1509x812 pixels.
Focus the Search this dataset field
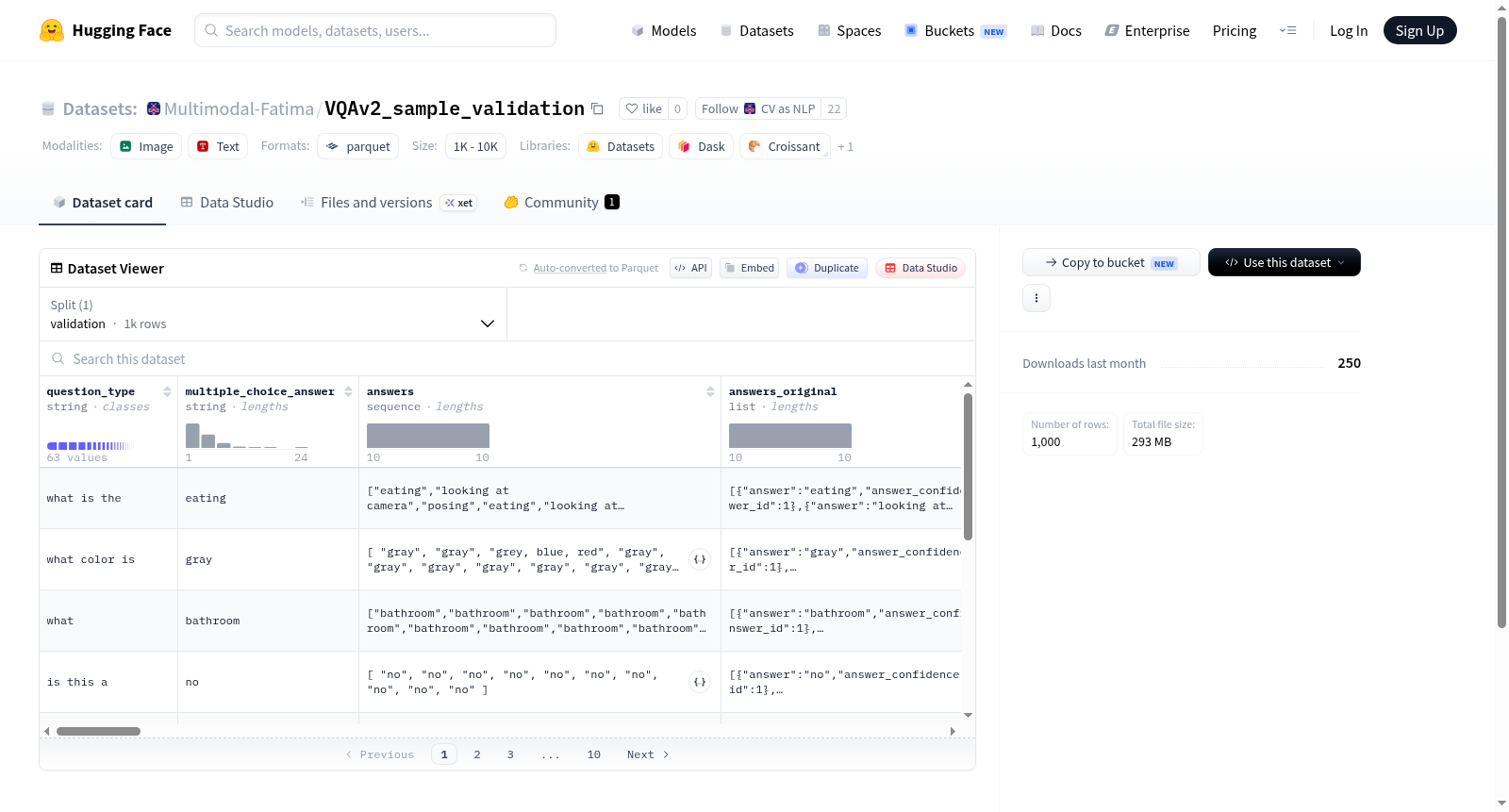507,358
